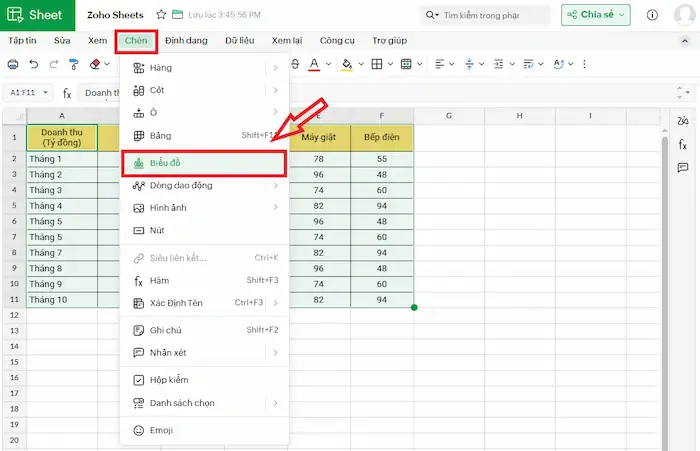Open the Định dạng menu
700x451 pixels.
click(186, 41)
